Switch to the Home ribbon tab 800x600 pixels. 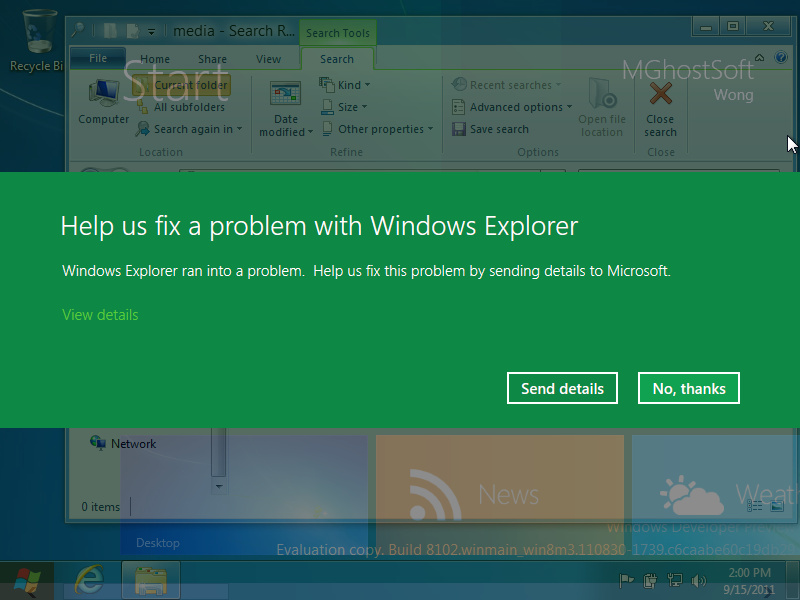(x=155, y=59)
